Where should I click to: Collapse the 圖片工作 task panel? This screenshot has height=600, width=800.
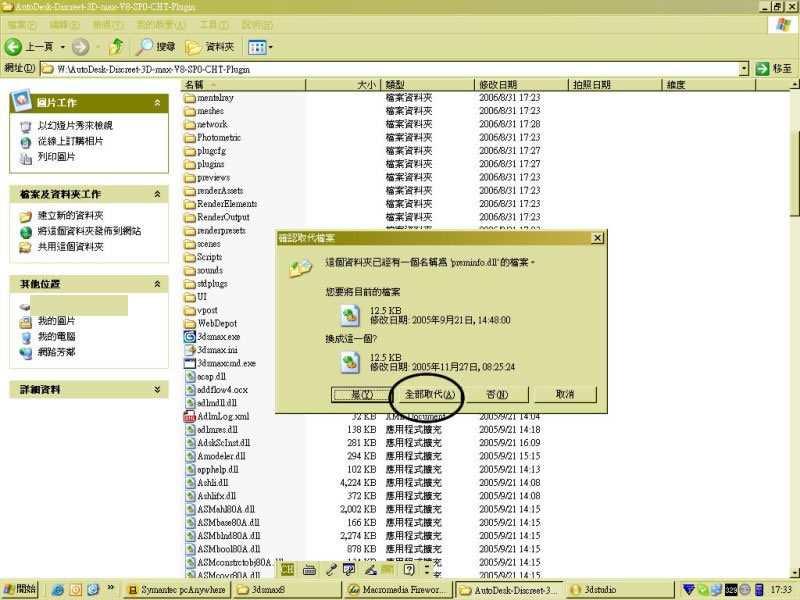pyautogui.click(x=157, y=103)
